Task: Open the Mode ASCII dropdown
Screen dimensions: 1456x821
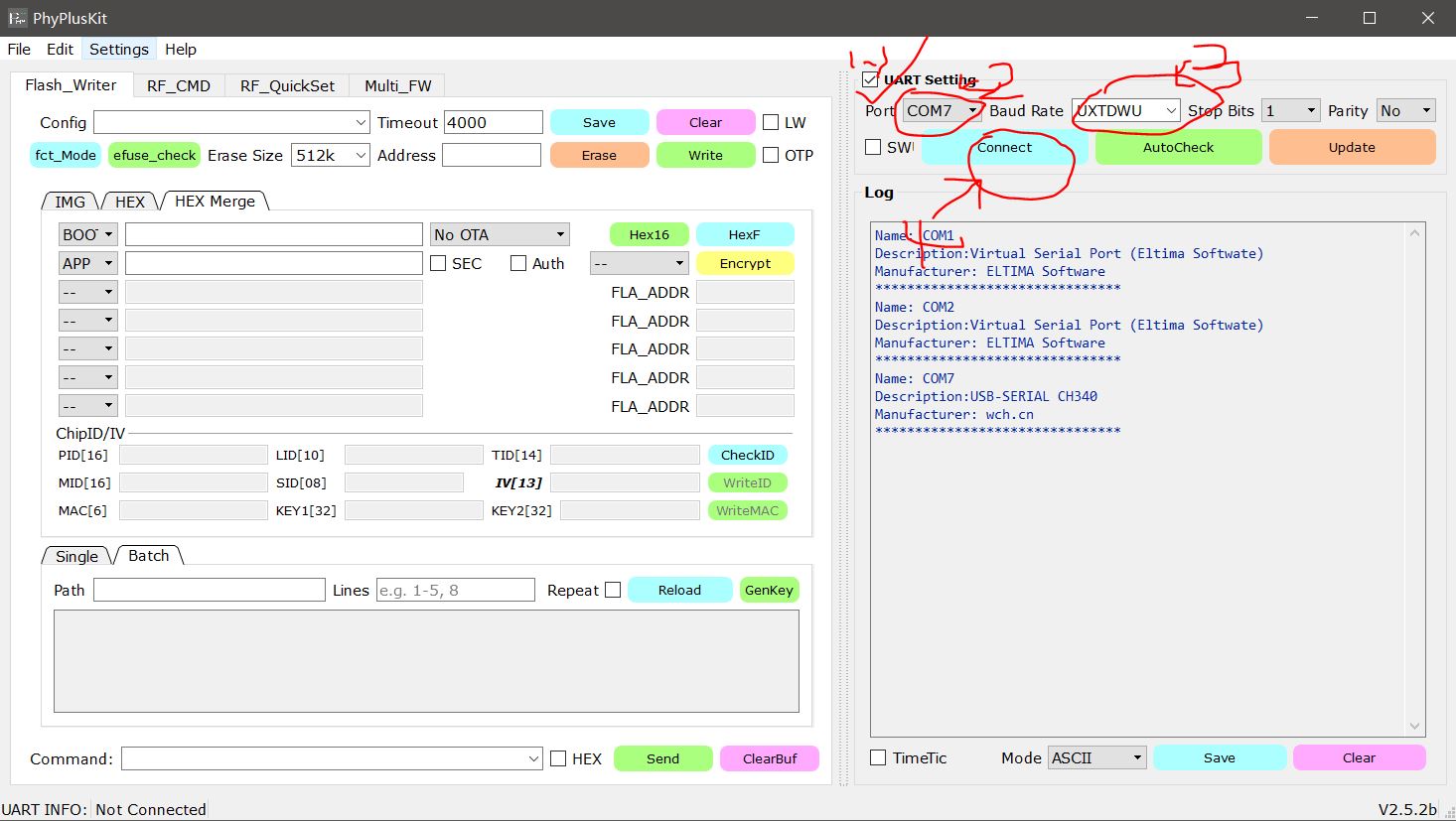Action: [x=1097, y=757]
